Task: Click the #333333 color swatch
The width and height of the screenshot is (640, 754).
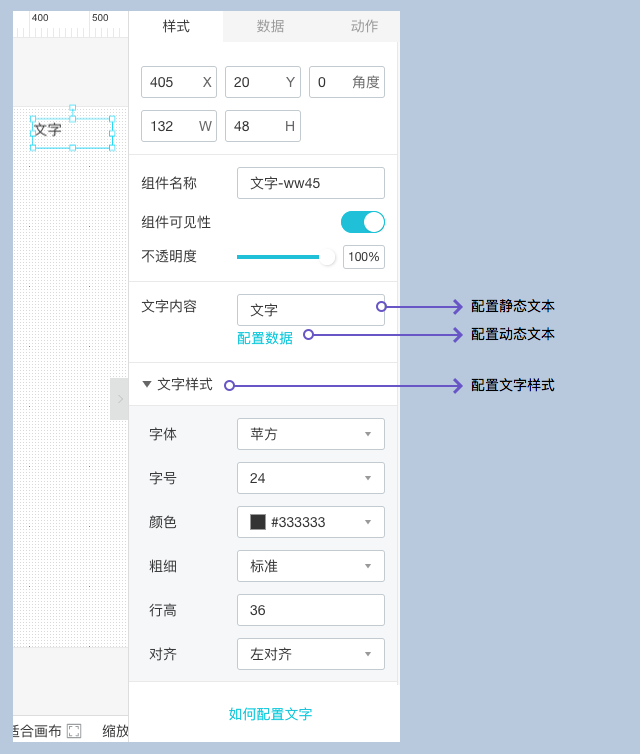Action: pos(258,522)
